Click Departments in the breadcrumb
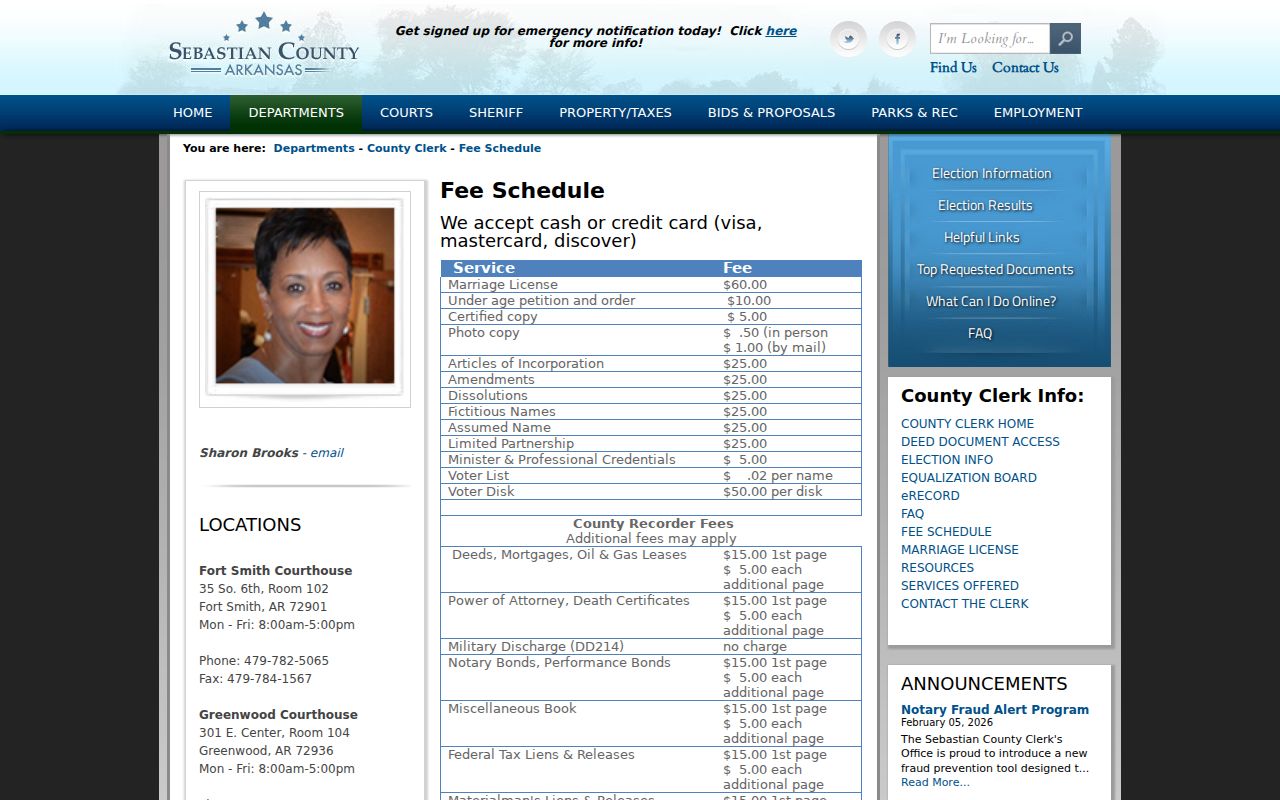 coord(314,148)
